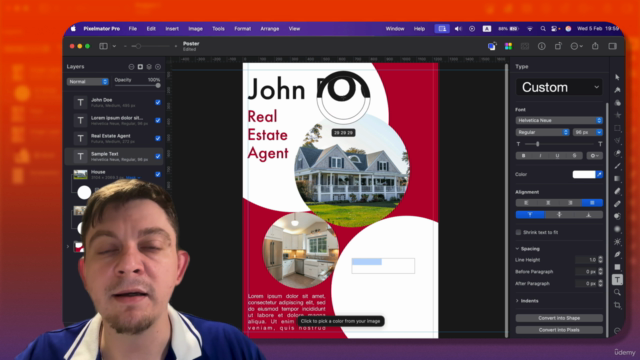
Task: Open the Arrange menu
Action: pyautogui.click(x=269, y=29)
